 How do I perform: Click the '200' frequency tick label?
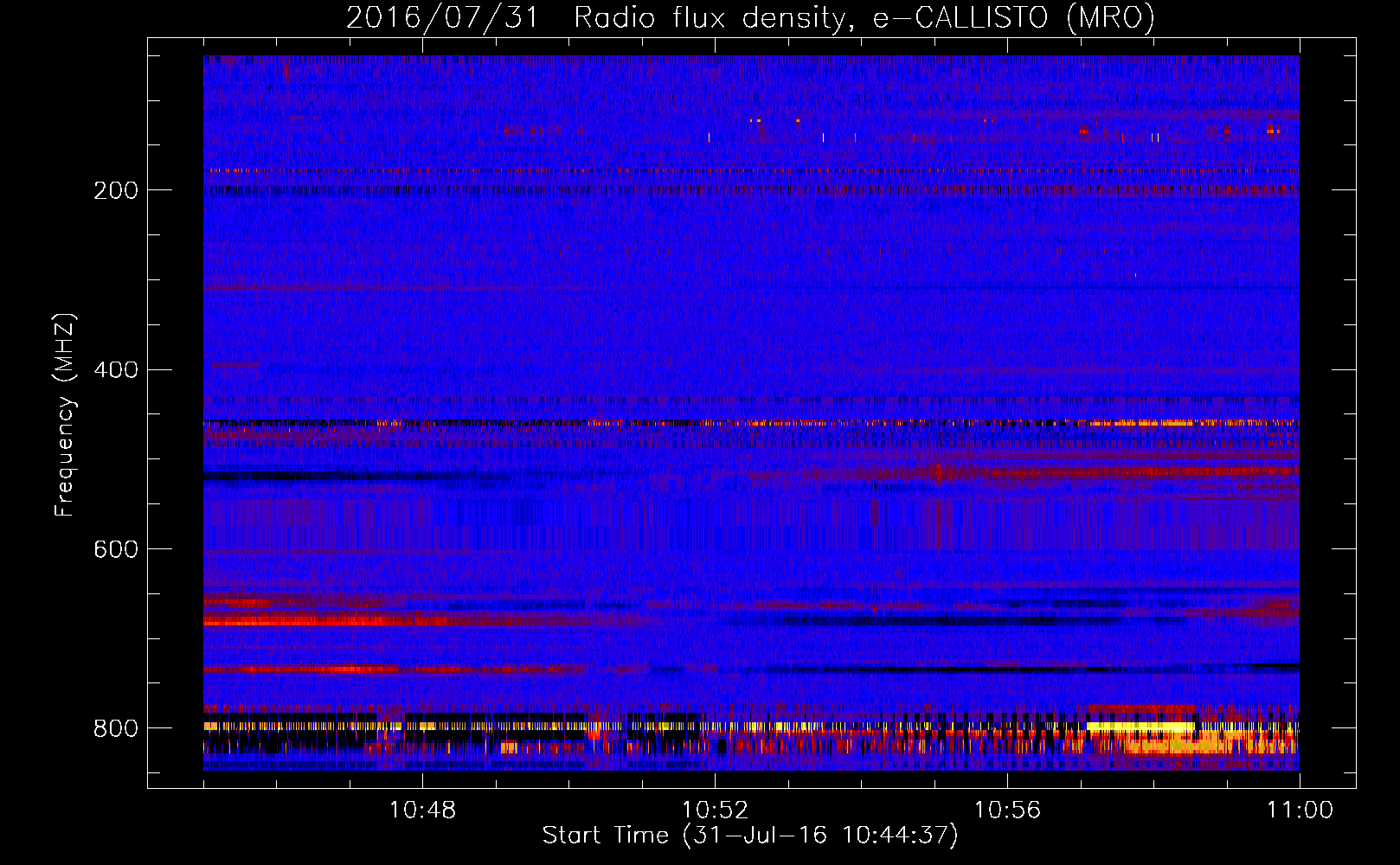point(116,190)
